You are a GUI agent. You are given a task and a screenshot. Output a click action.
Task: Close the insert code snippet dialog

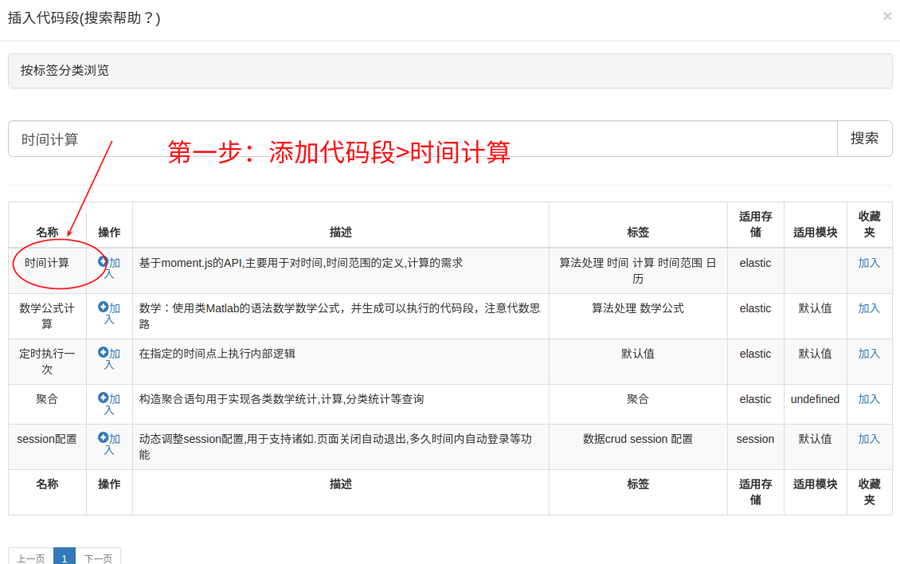tap(886, 17)
